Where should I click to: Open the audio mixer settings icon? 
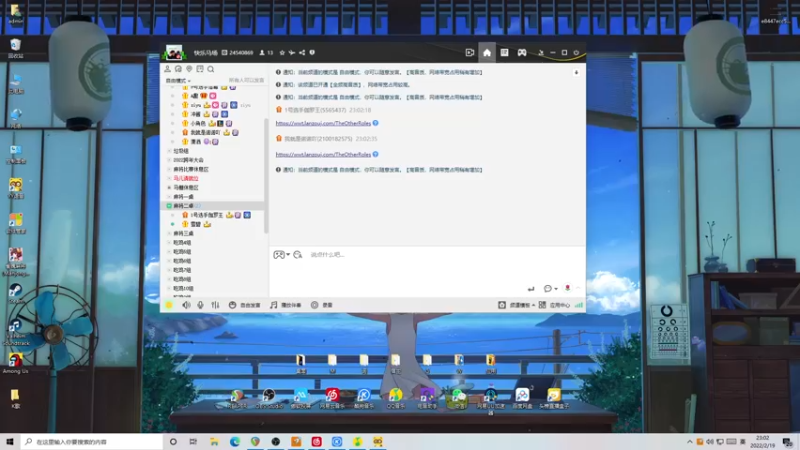point(215,305)
